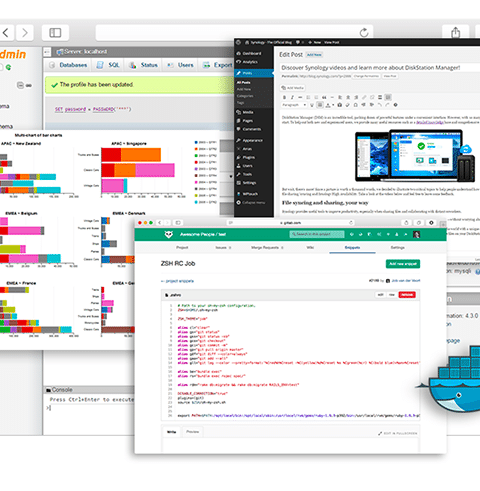
Task: Click the share icon in GitLab Safari window
Action: pos(406,222)
